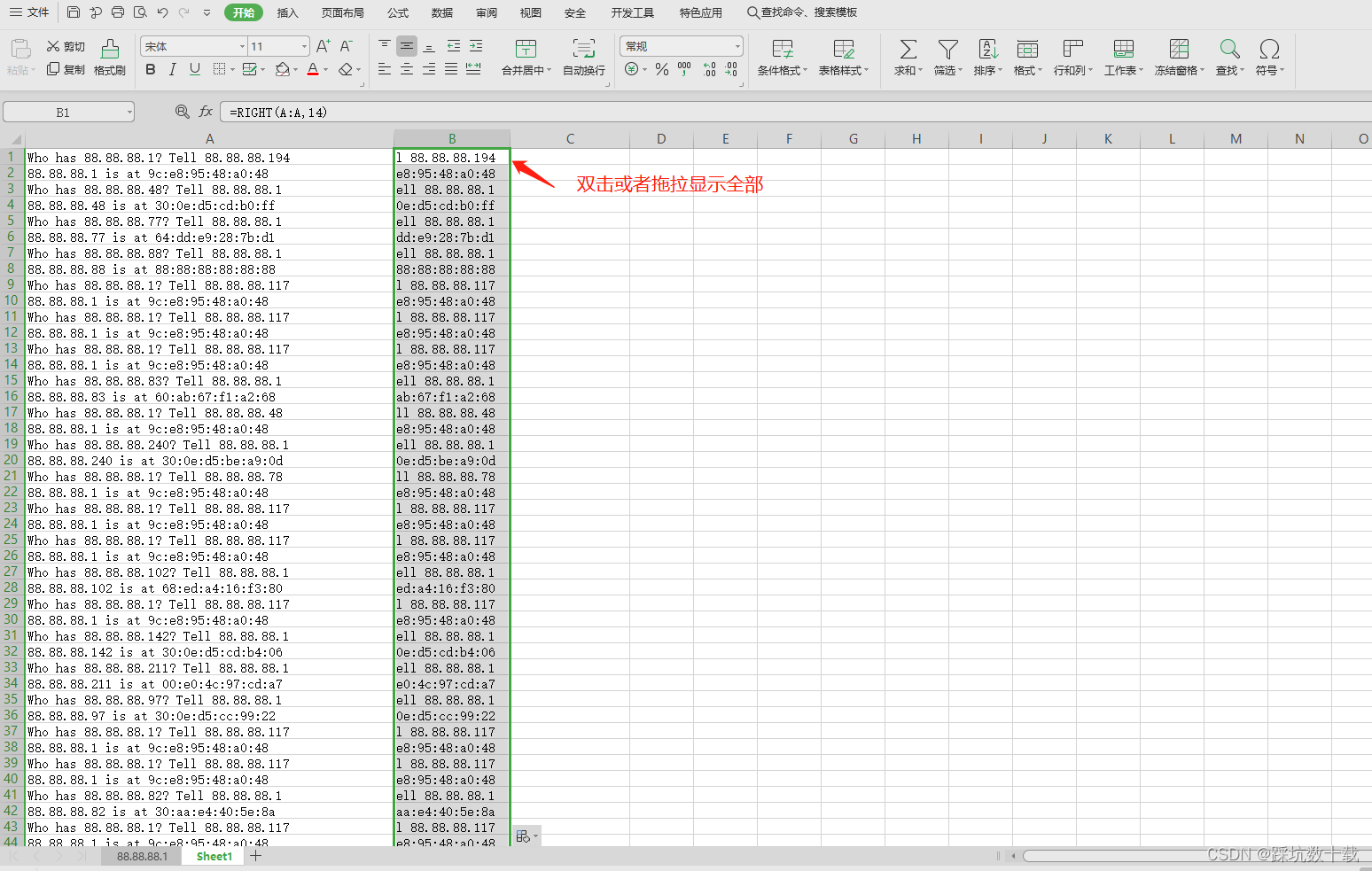Click the Rows and Columns (行和列) icon
The image size is (1372, 871).
[1072, 49]
